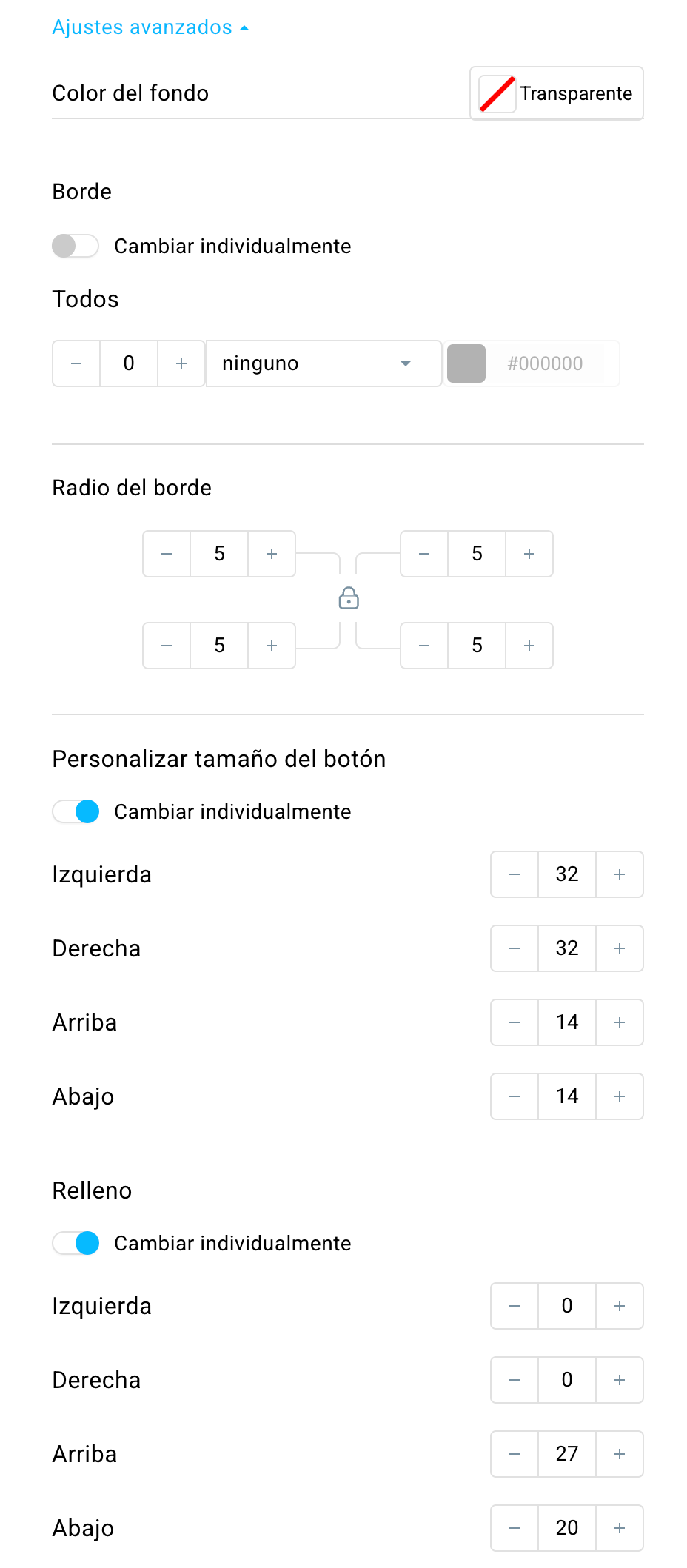Click the Relleno Derecha value field

567,1380
